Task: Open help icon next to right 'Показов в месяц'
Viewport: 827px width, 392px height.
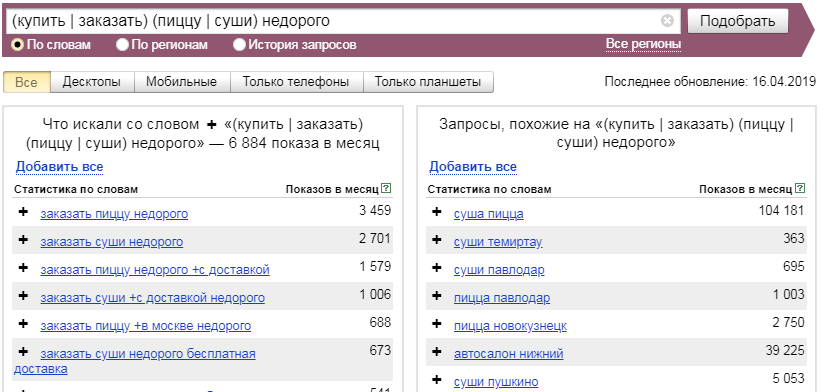Action: pyautogui.click(x=800, y=188)
